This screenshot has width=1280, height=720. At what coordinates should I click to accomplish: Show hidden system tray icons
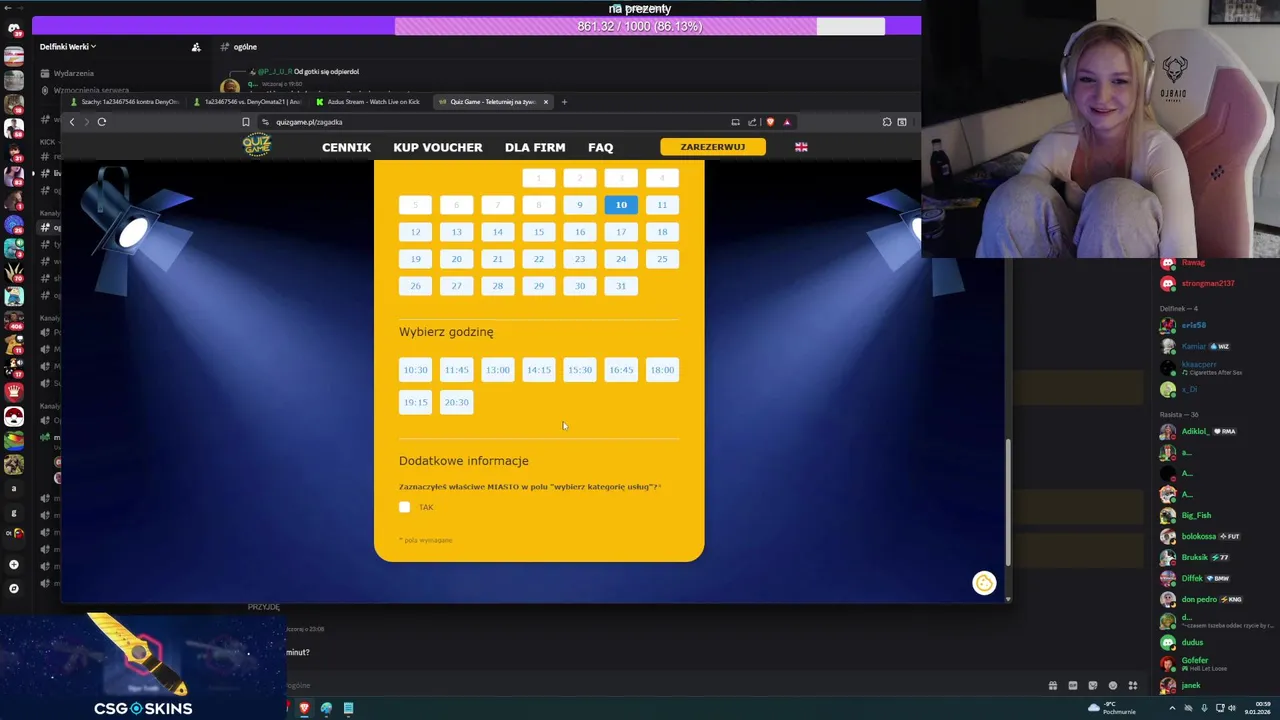(1172, 708)
